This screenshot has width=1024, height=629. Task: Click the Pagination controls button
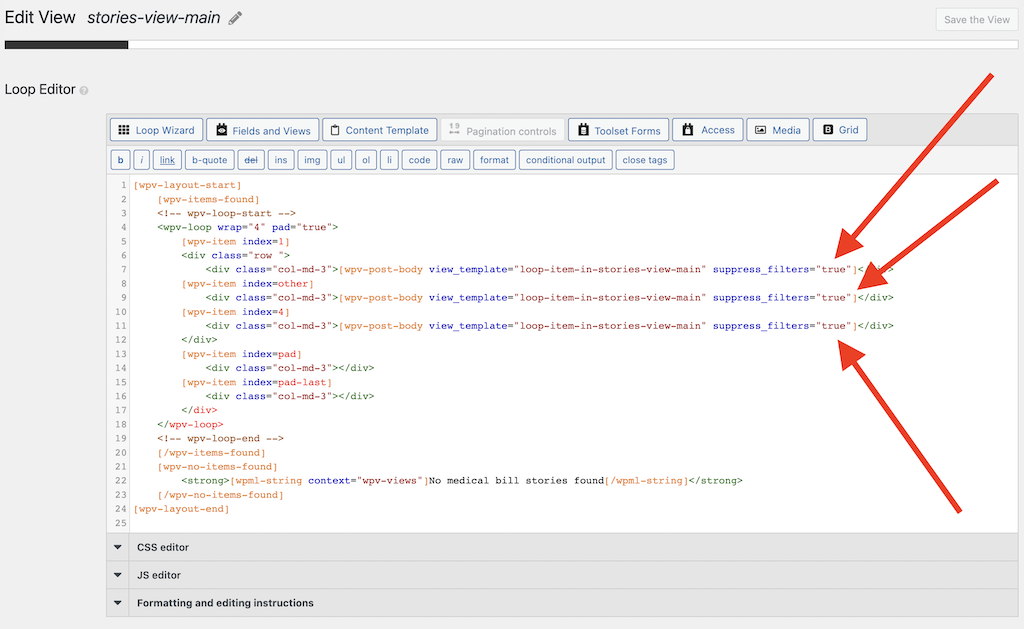503,130
